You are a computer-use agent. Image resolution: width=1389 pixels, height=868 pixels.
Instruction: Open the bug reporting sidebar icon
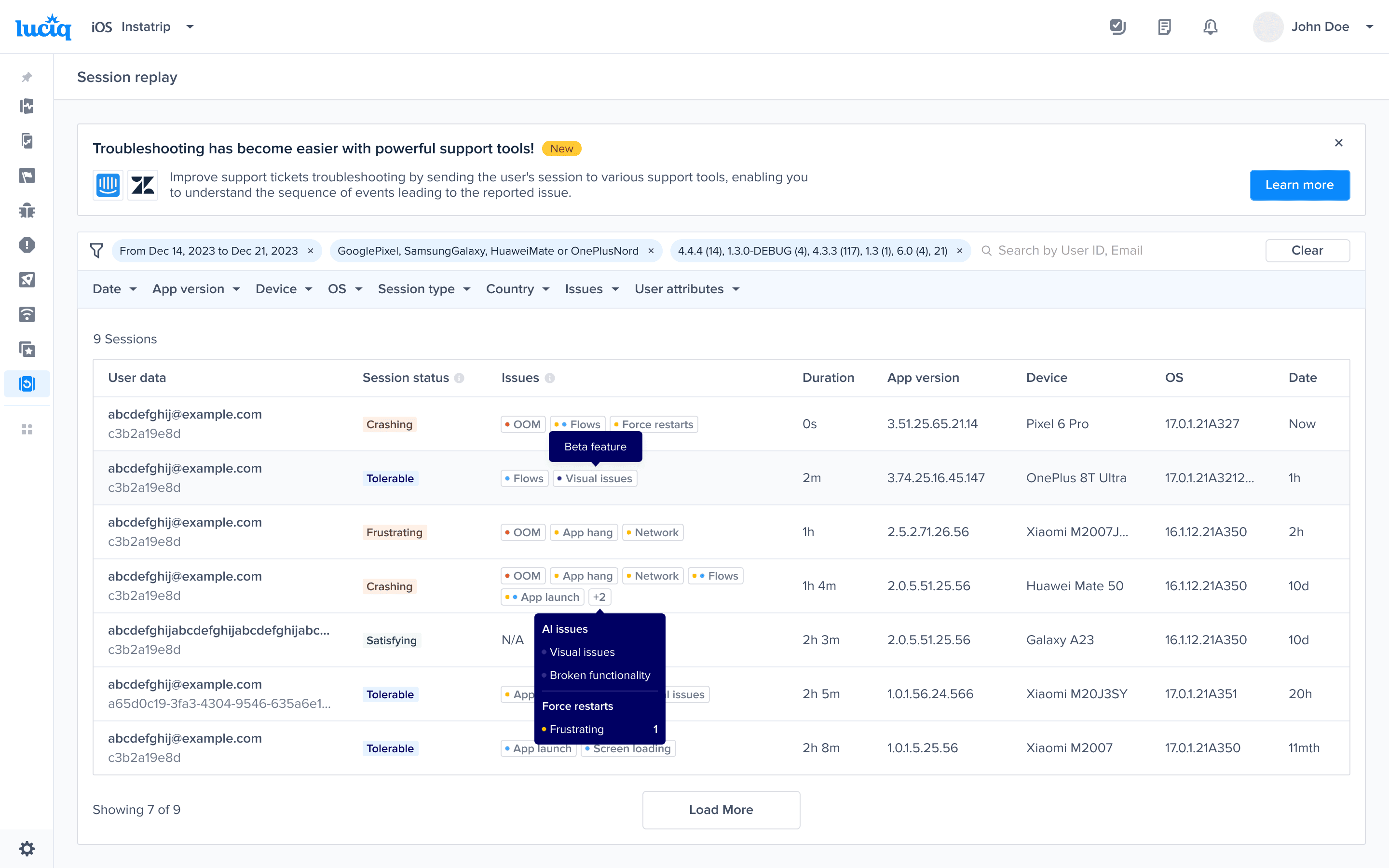(x=27, y=211)
